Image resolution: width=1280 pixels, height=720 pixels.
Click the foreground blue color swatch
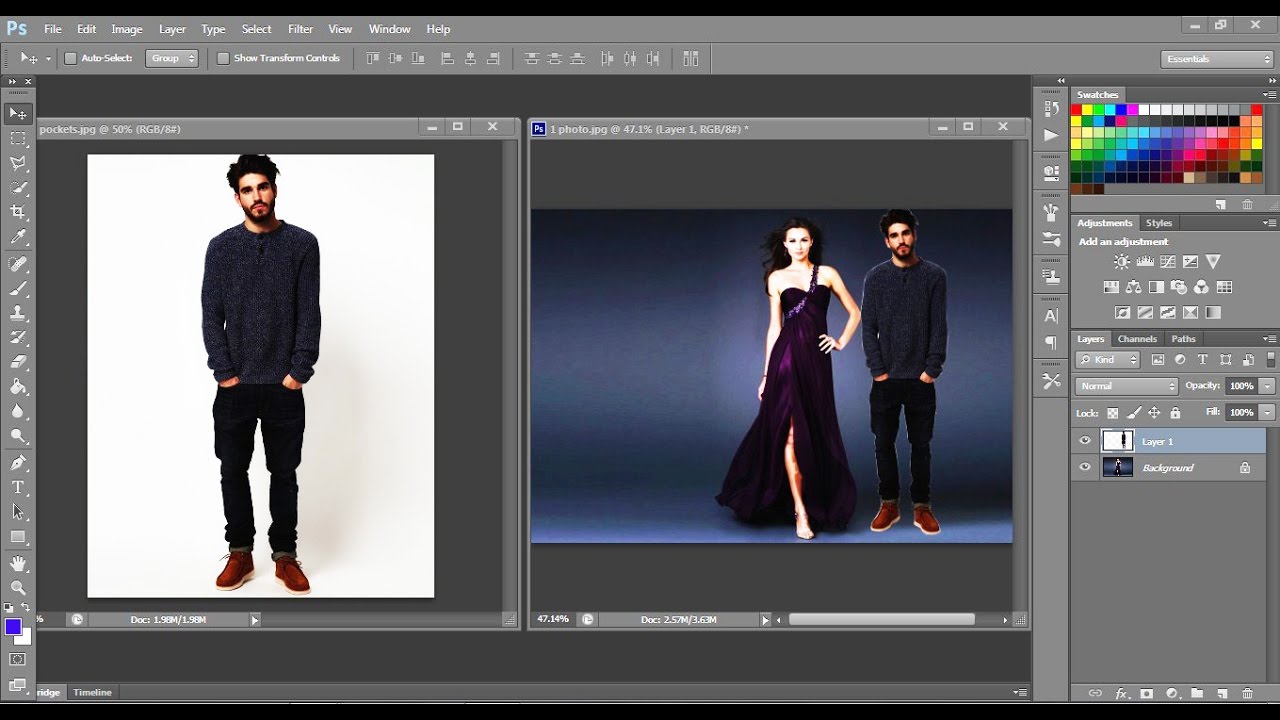click(13, 627)
